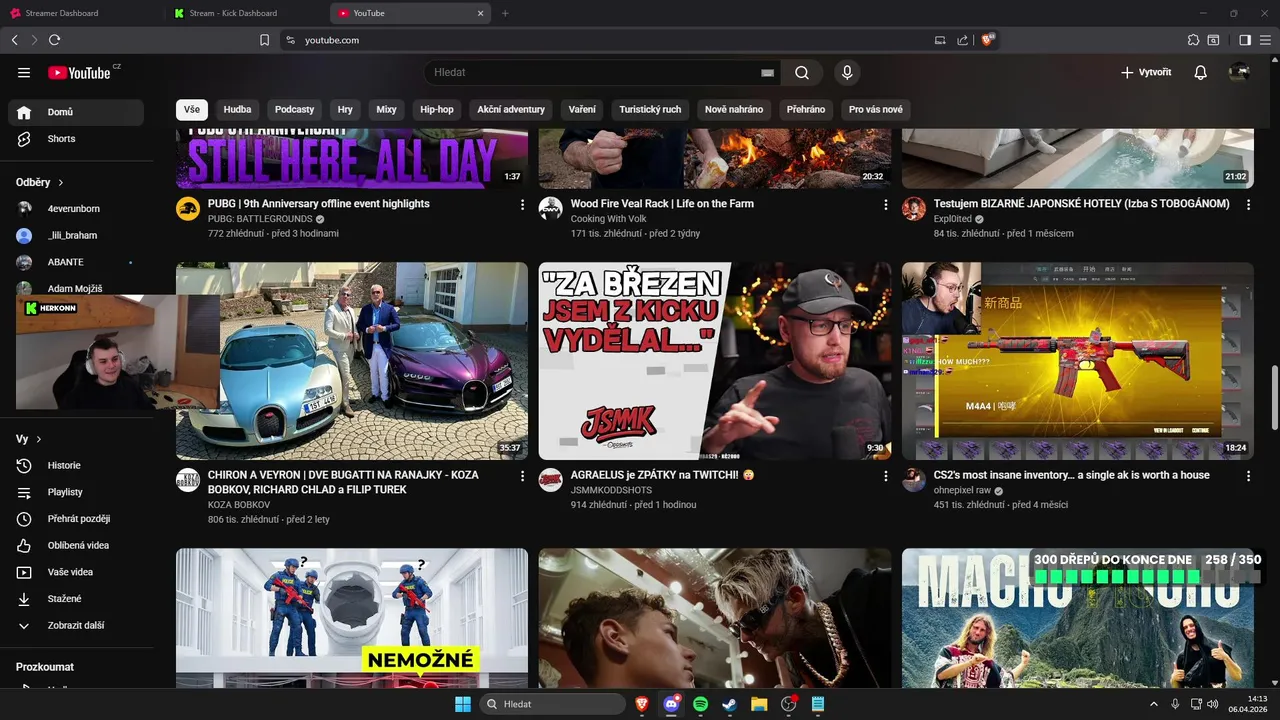Select the Přehráno filter chip

806,109
